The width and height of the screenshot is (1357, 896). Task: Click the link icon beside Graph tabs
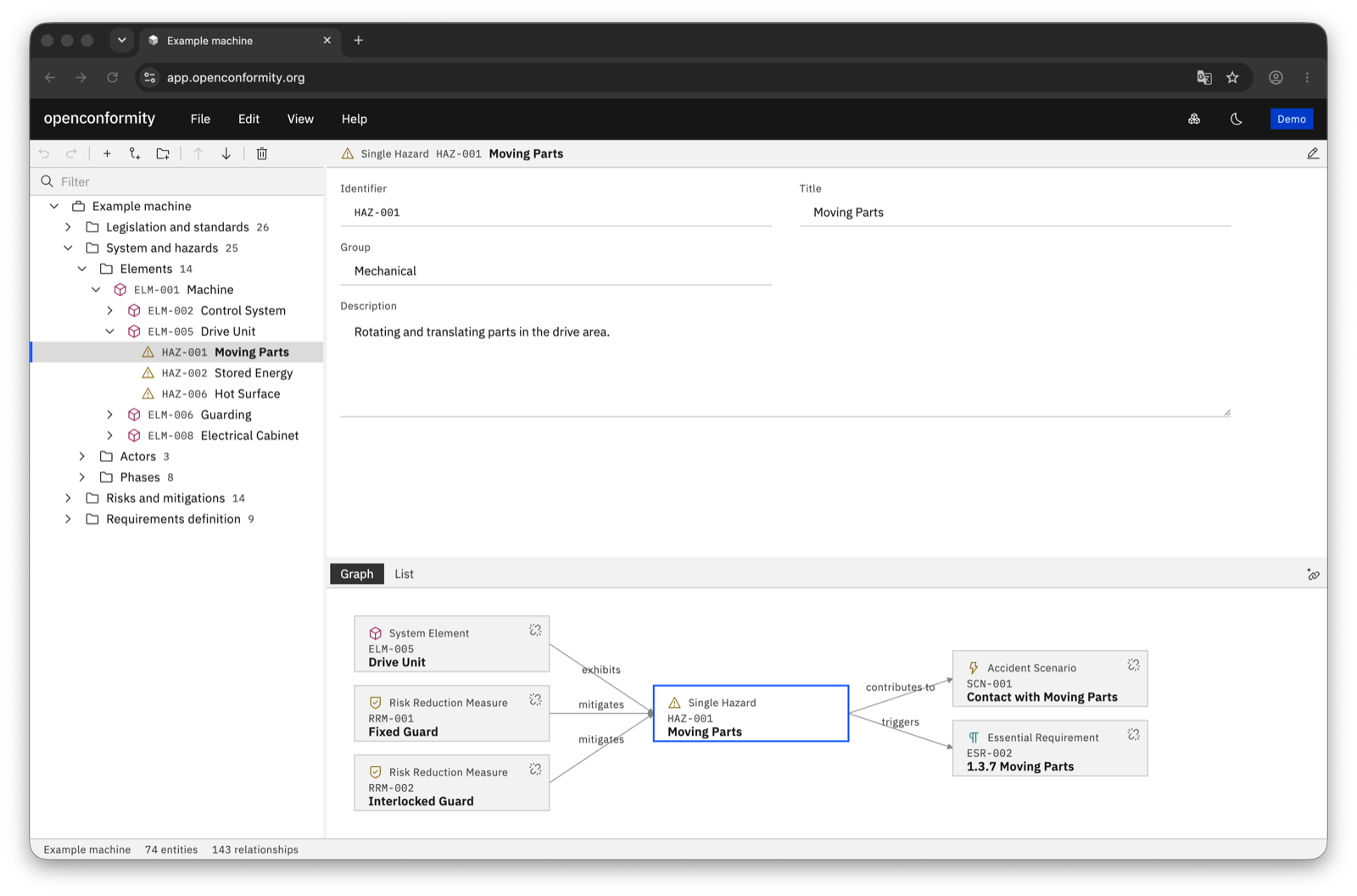[1313, 574]
